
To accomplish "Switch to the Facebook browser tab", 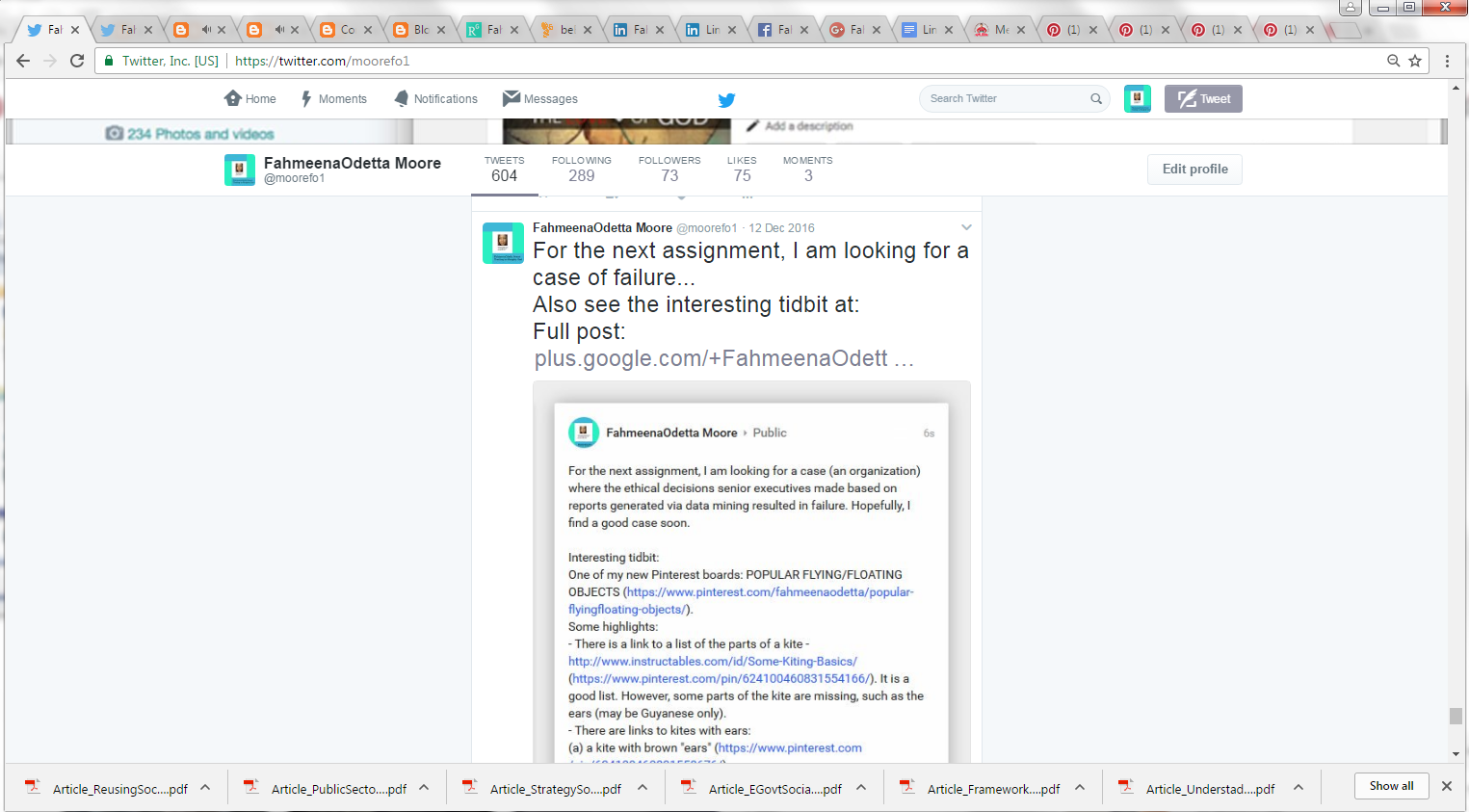I will (782, 30).
